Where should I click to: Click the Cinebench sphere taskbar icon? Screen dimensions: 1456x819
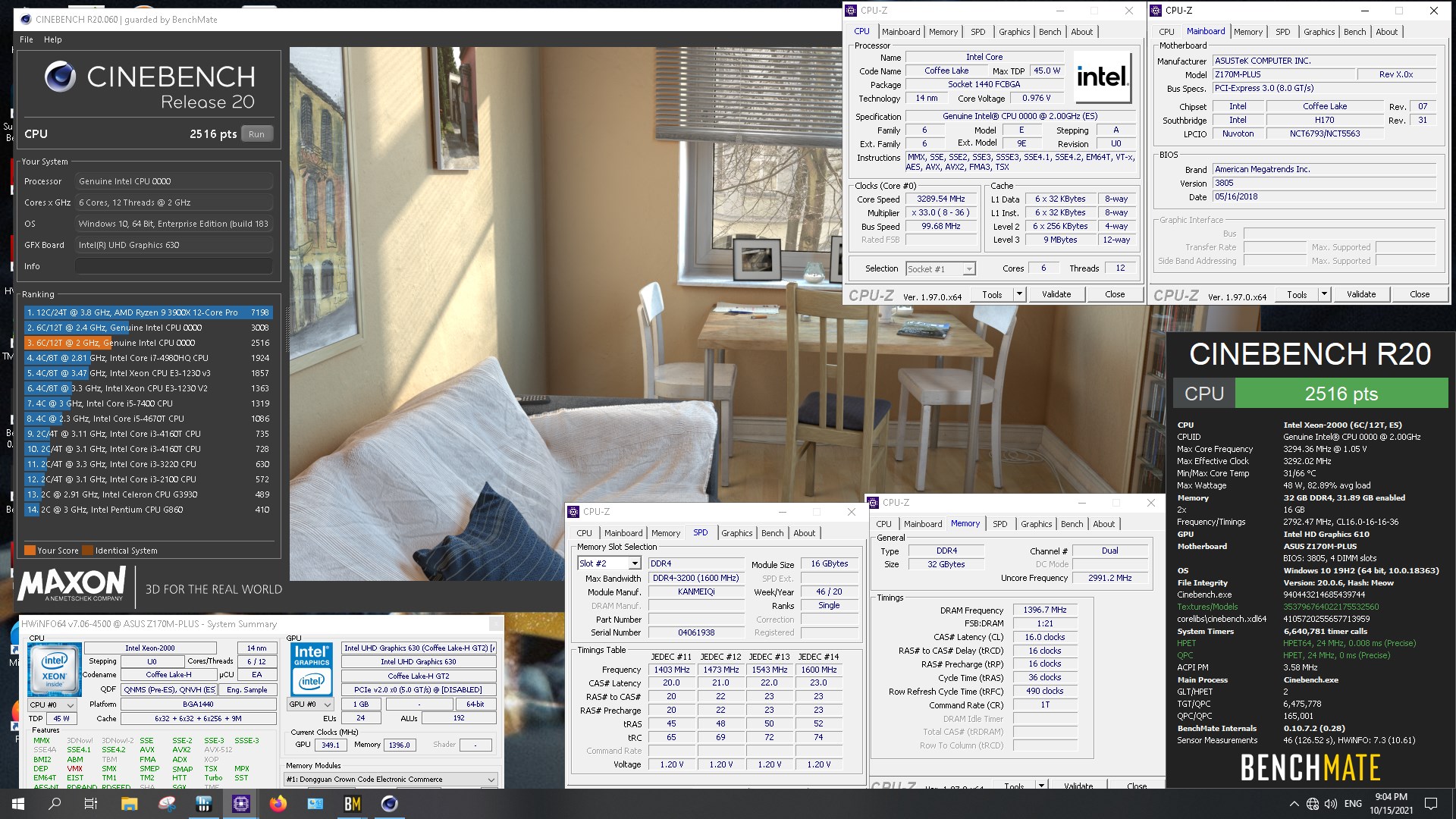pyautogui.click(x=390, y=804)
